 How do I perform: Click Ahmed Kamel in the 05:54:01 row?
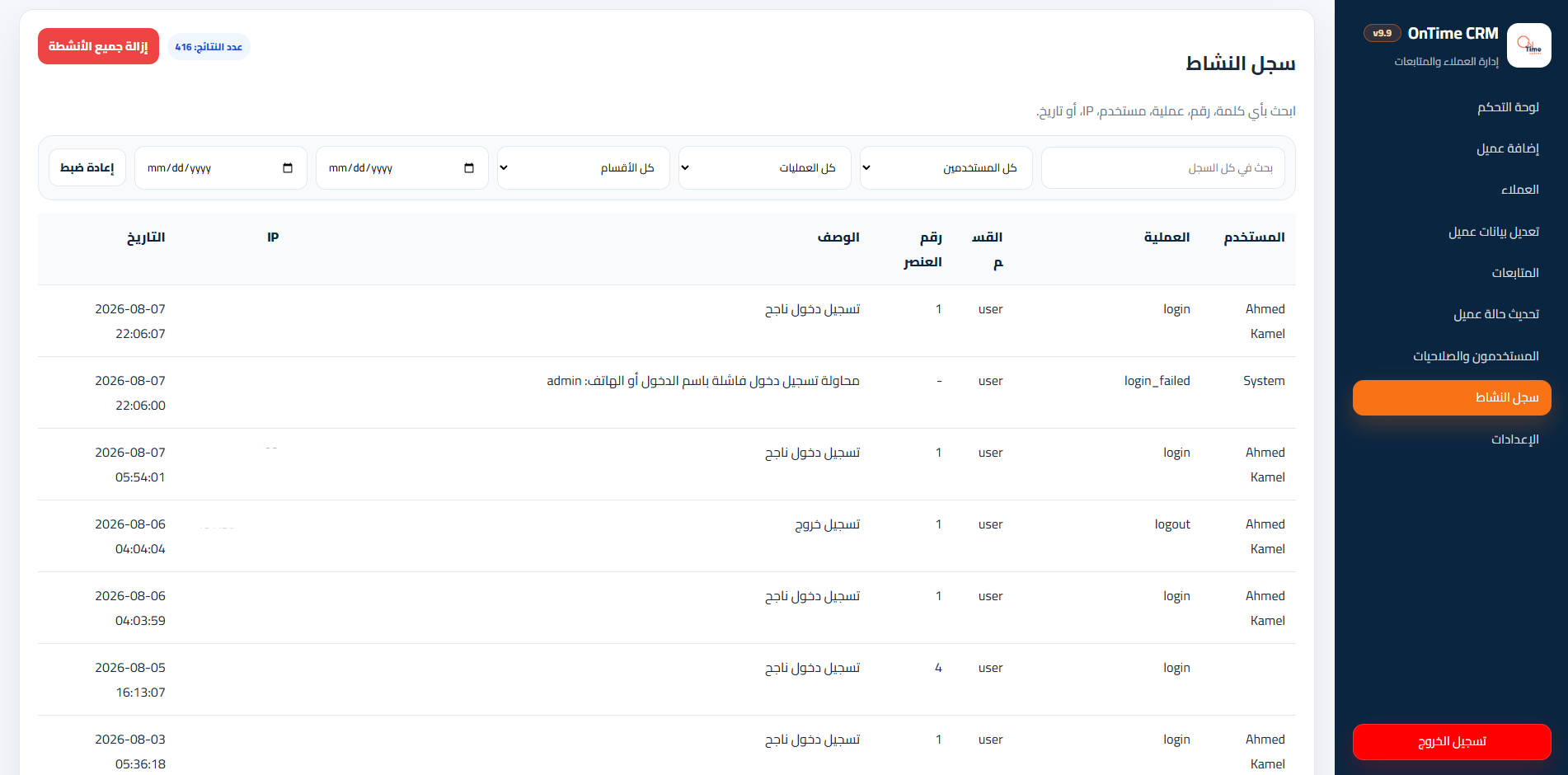1265,465
